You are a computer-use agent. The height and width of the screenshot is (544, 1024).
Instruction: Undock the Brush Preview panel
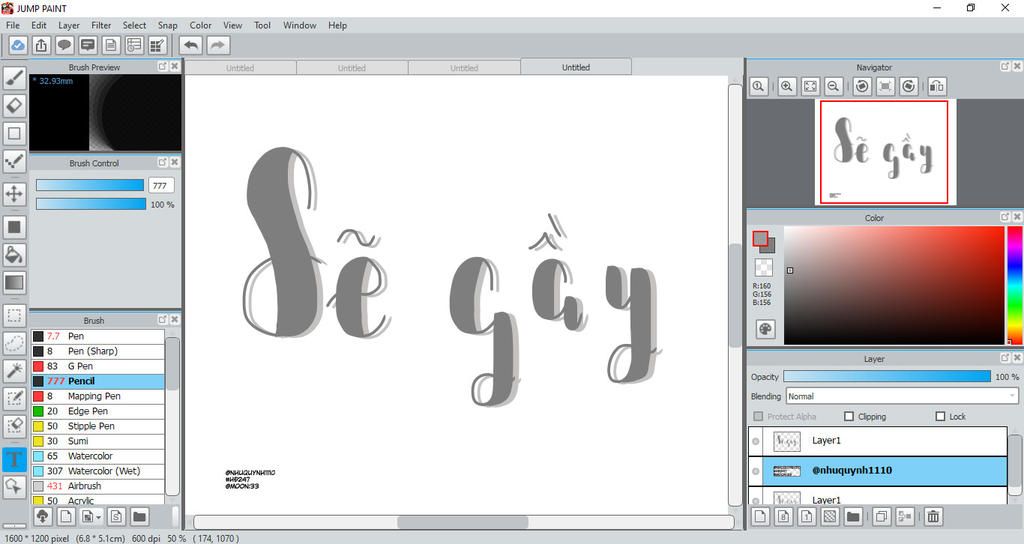click(163, 66)
